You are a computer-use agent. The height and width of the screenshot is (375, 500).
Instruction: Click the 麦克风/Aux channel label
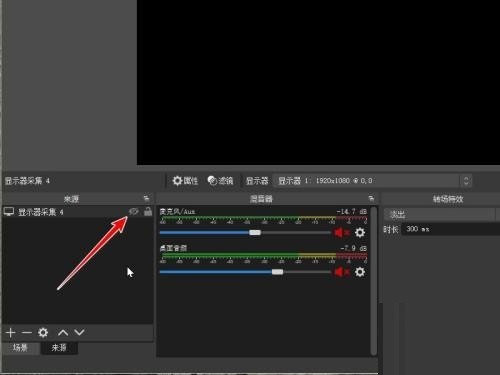click(177, 212)
